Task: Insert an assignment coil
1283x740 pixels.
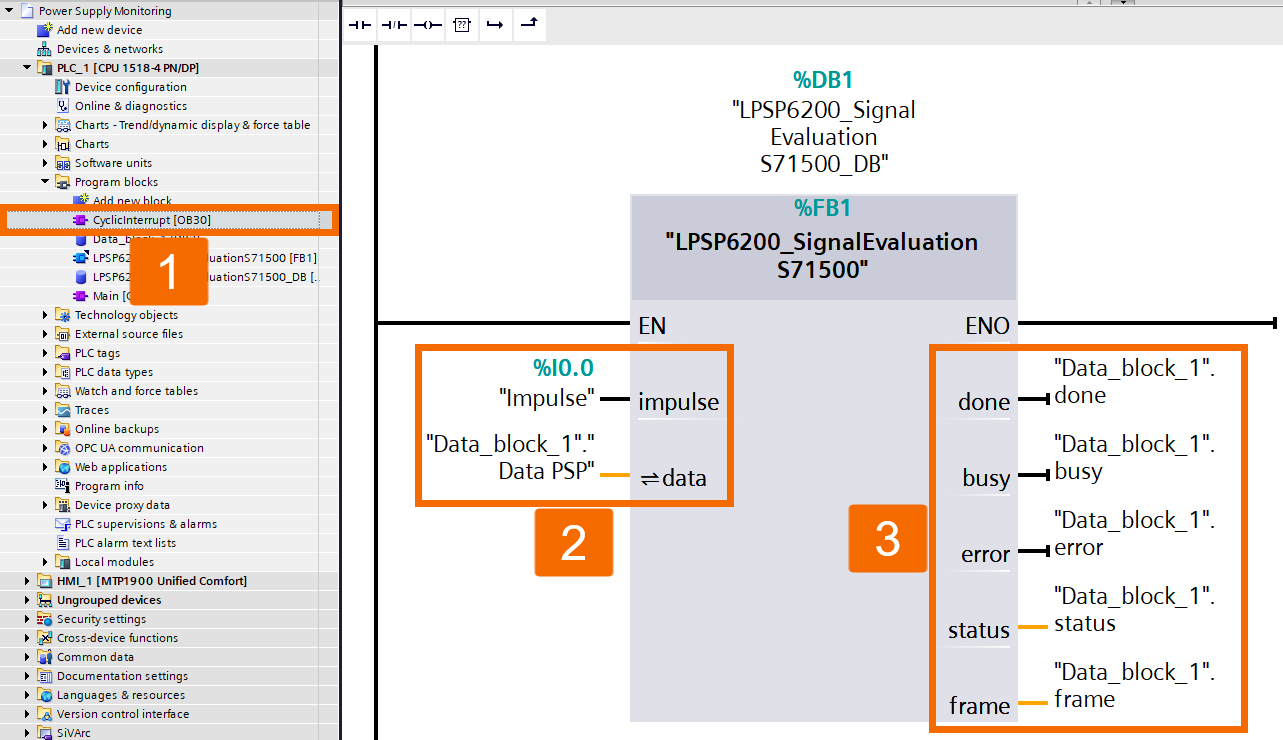Action: pos(428,25)
